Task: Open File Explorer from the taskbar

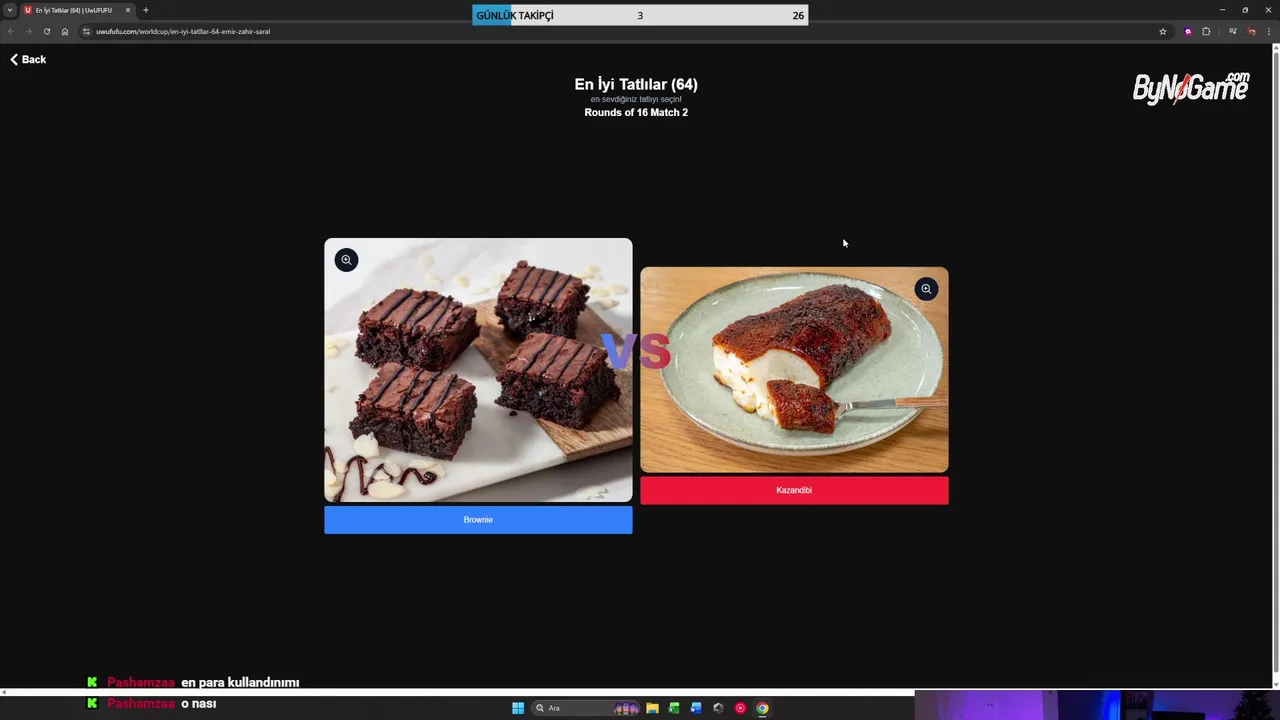Action: [x=652, y=708]
